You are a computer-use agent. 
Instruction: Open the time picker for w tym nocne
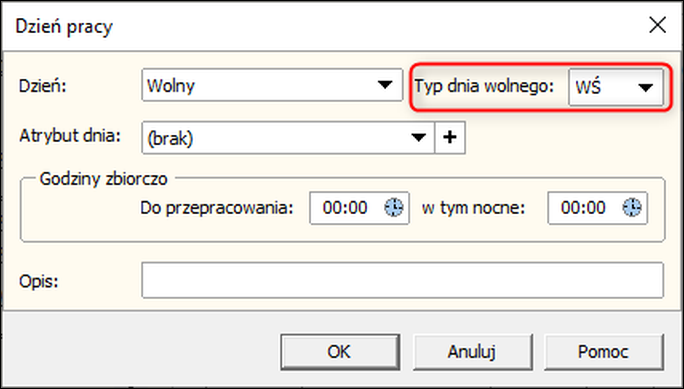(632, 208)
